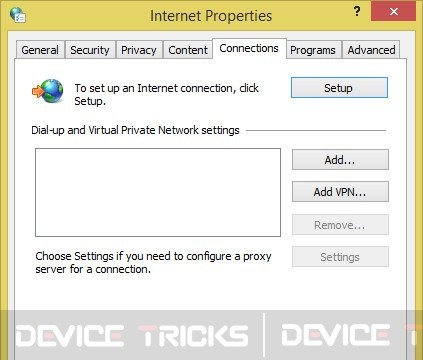
Task: Open the Programs tab
Action: click(313, 50)
